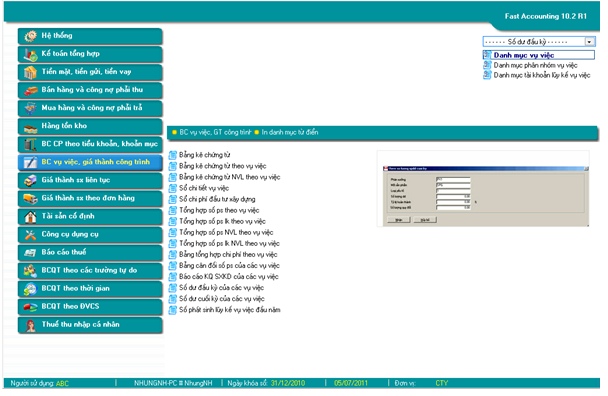Open Sổ chi tiết vụ việc report
Viewport: 608px width, 396px height.
pos(199,188)
